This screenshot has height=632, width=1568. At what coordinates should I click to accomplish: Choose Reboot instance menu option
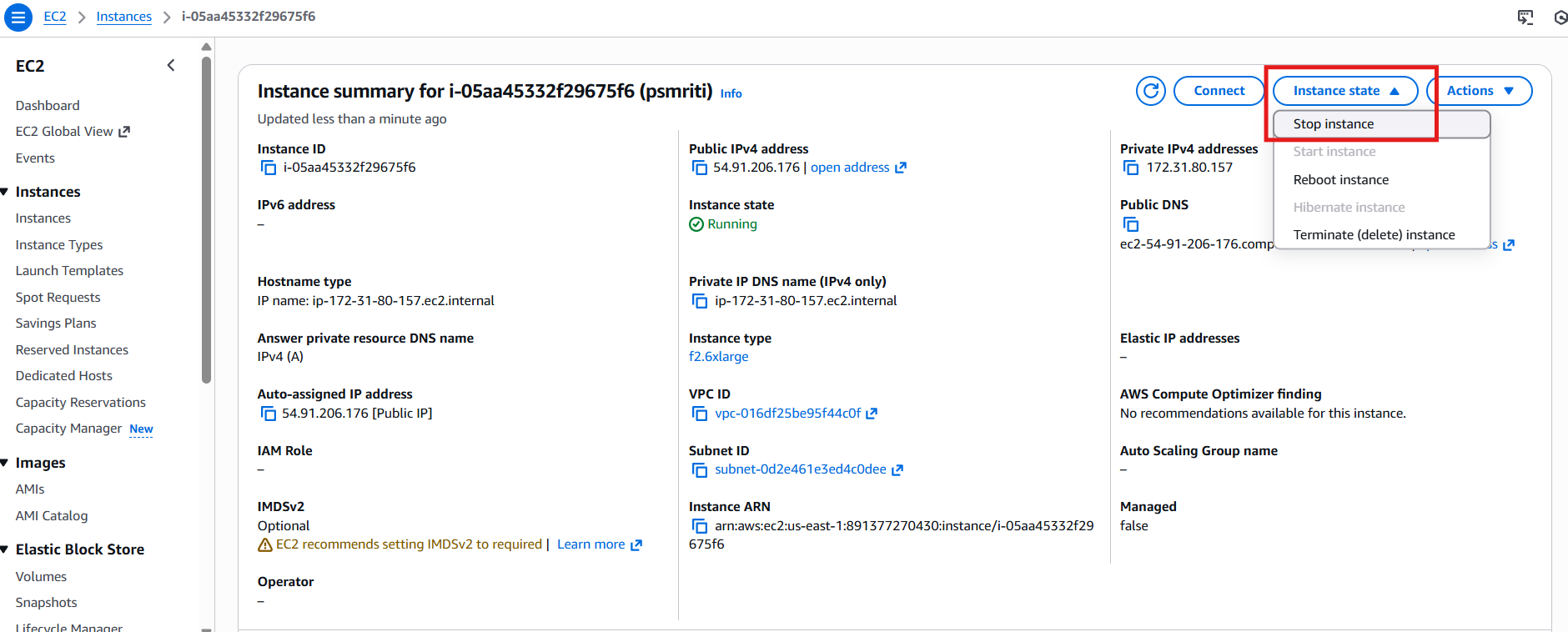1382,180
